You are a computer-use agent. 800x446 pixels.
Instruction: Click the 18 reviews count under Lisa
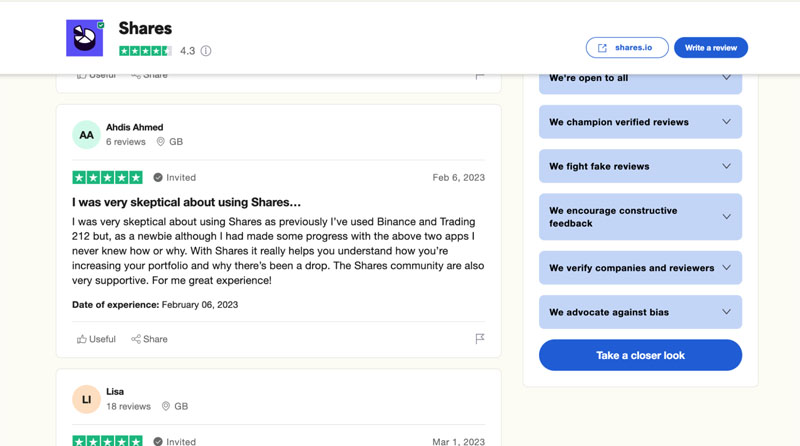(x=129, y=406)
